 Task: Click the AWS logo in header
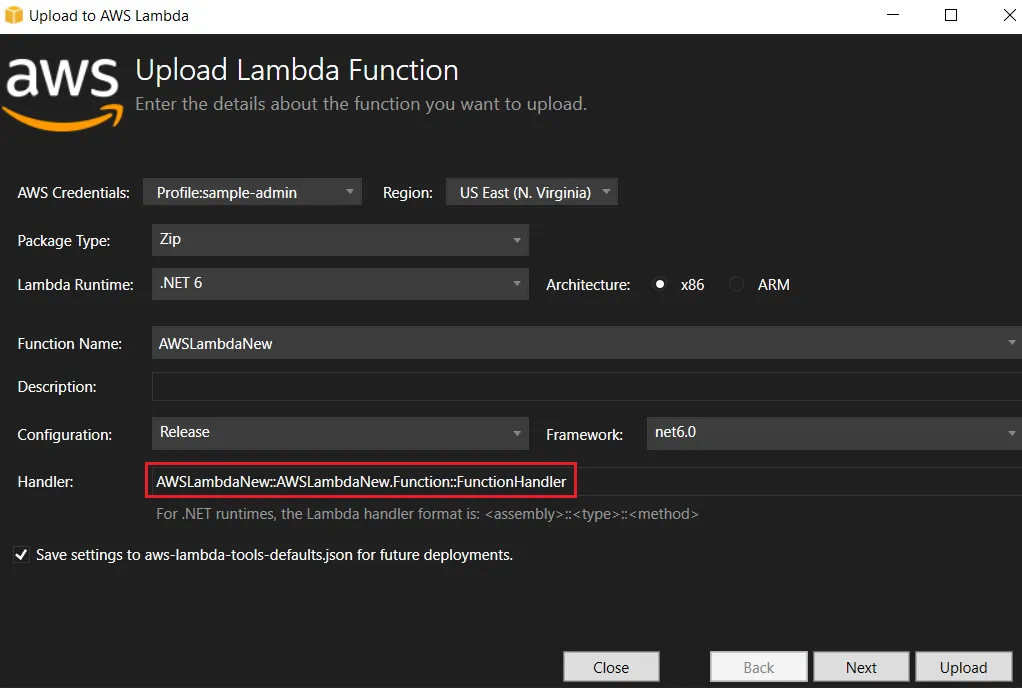[x=63, y=93]
